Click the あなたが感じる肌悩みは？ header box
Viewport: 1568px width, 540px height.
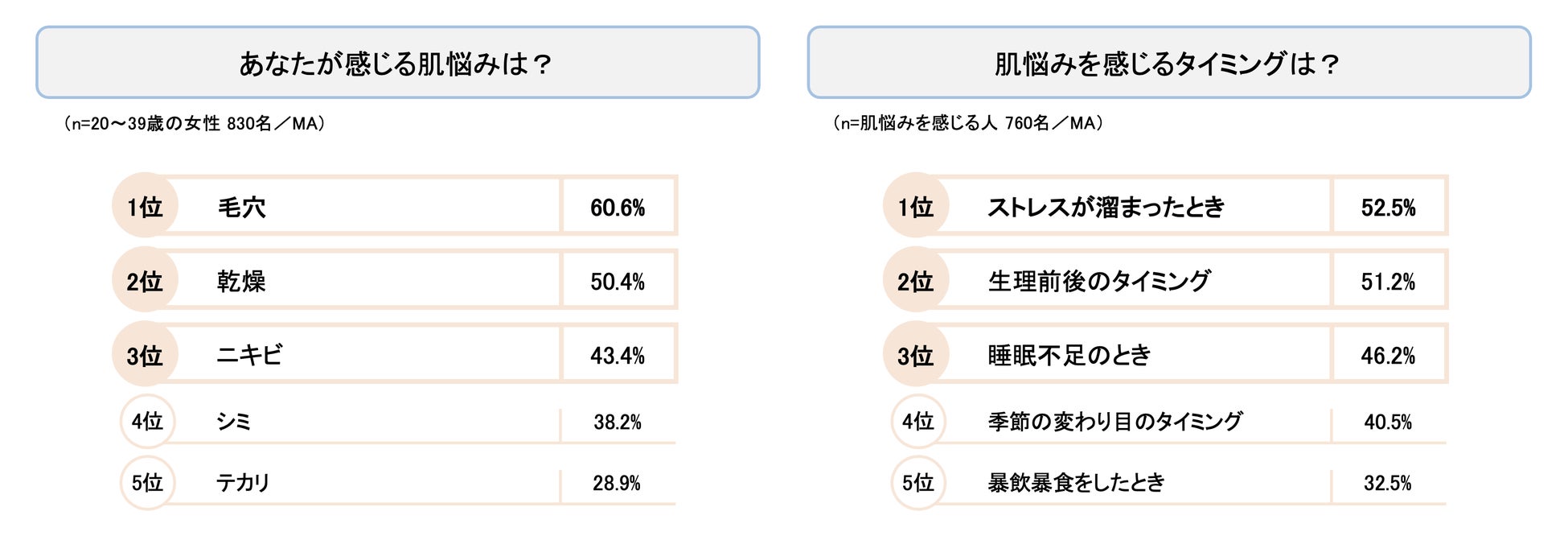[397, 63]
